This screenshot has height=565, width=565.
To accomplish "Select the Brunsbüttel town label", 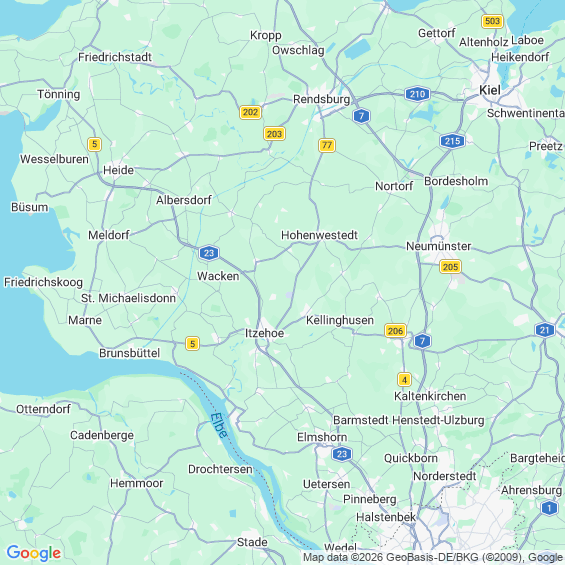I will tap(129, 353).
